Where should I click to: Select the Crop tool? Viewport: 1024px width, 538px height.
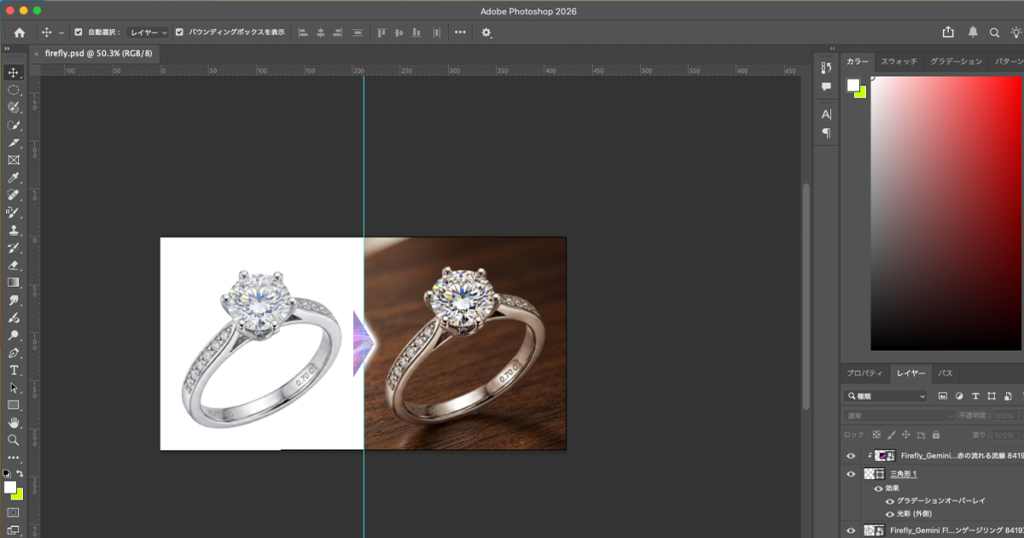pos(14,143)
